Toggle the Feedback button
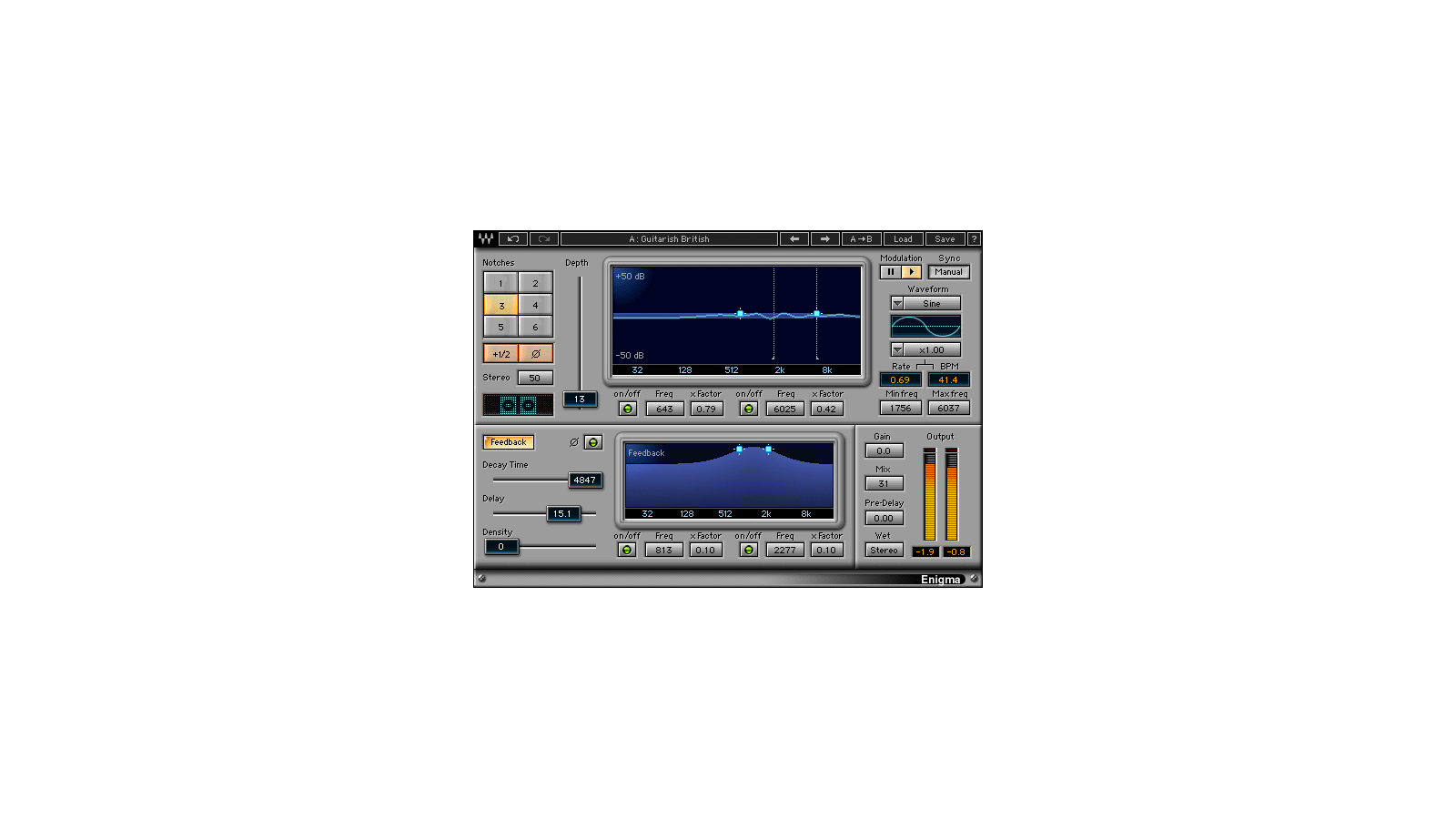The height and width of the screenshot is (819, 1456). 509,442
